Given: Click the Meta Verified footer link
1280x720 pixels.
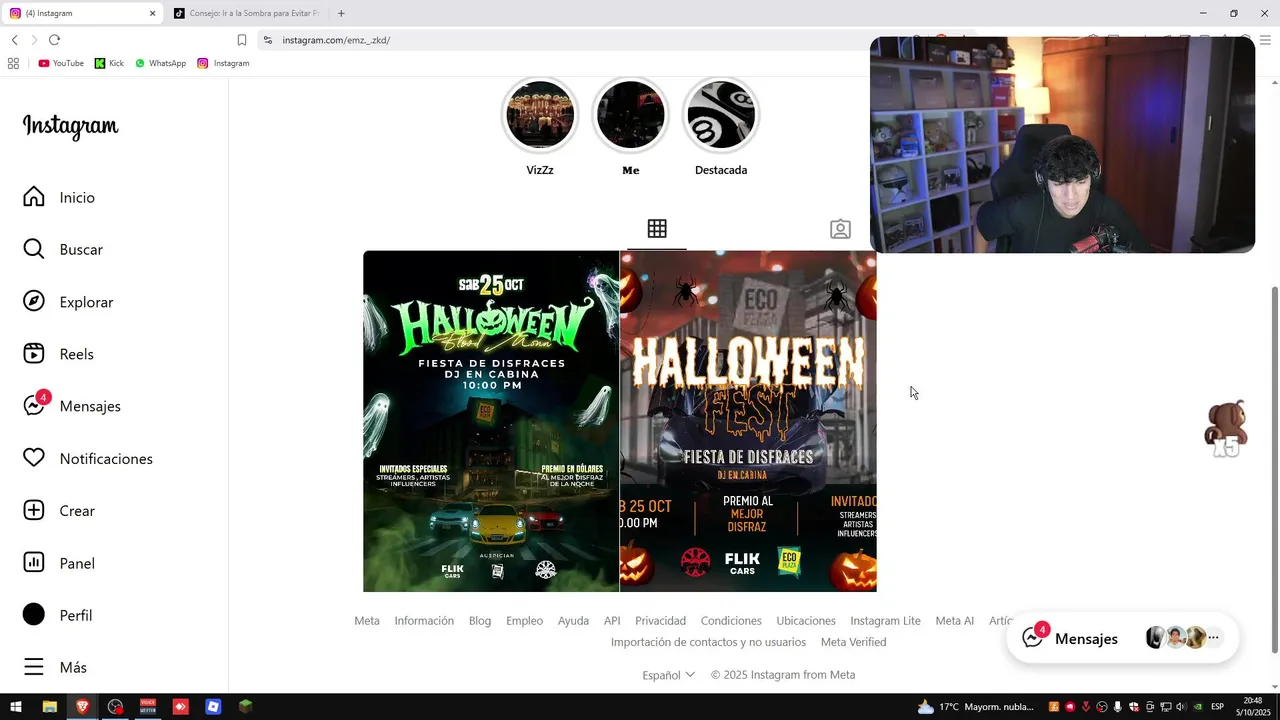Looking at the screenshot, I should pos(853,642).
